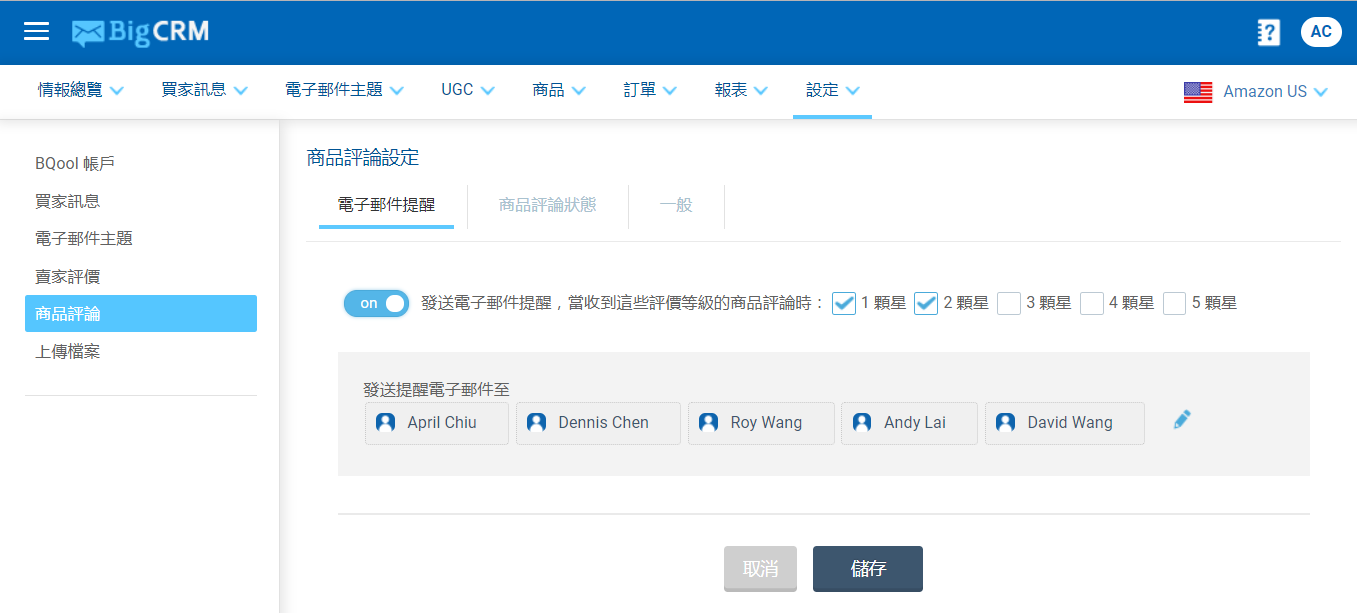Uncheck the 1 顆星 checkbox
Image resolution: width=1357 pixels, height=613 pixels.
point(844,303)
